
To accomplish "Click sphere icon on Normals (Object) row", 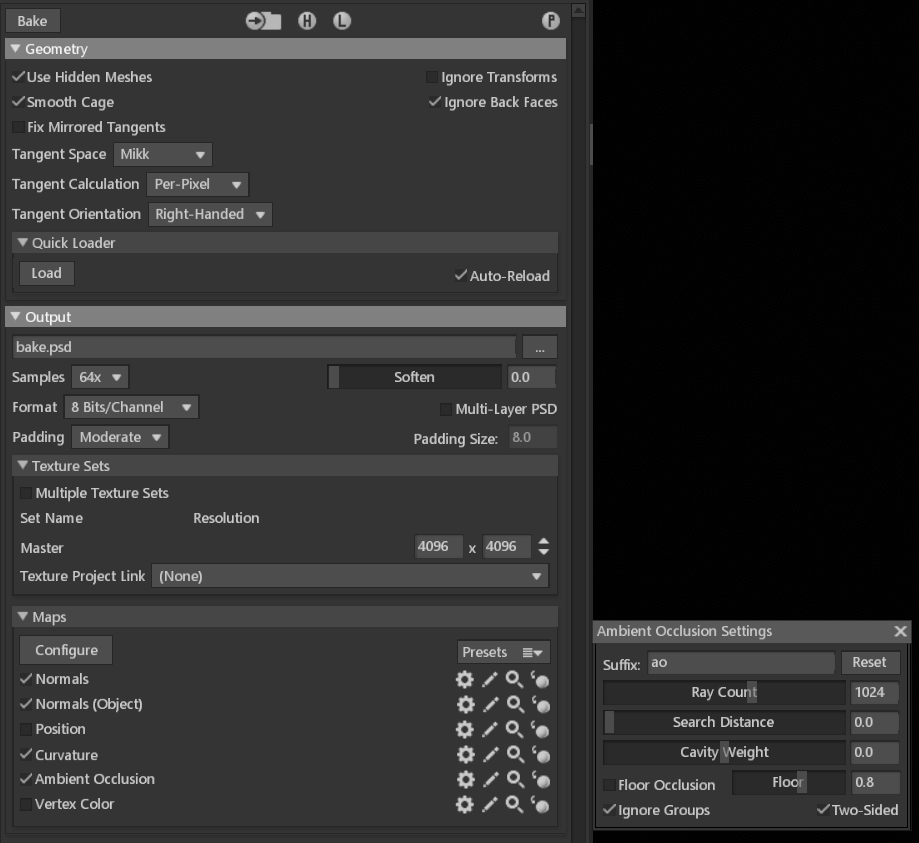I will click(540, 704).
